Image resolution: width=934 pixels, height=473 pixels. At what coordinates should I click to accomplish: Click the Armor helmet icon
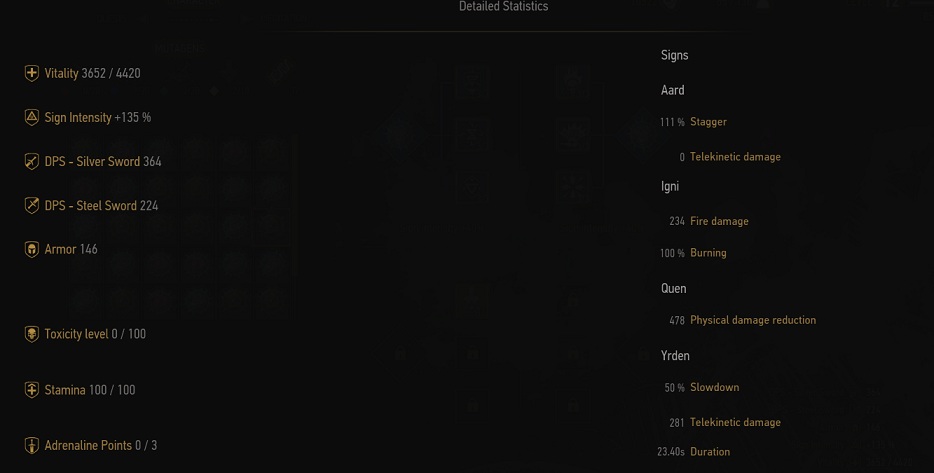[x=32, y=249]
